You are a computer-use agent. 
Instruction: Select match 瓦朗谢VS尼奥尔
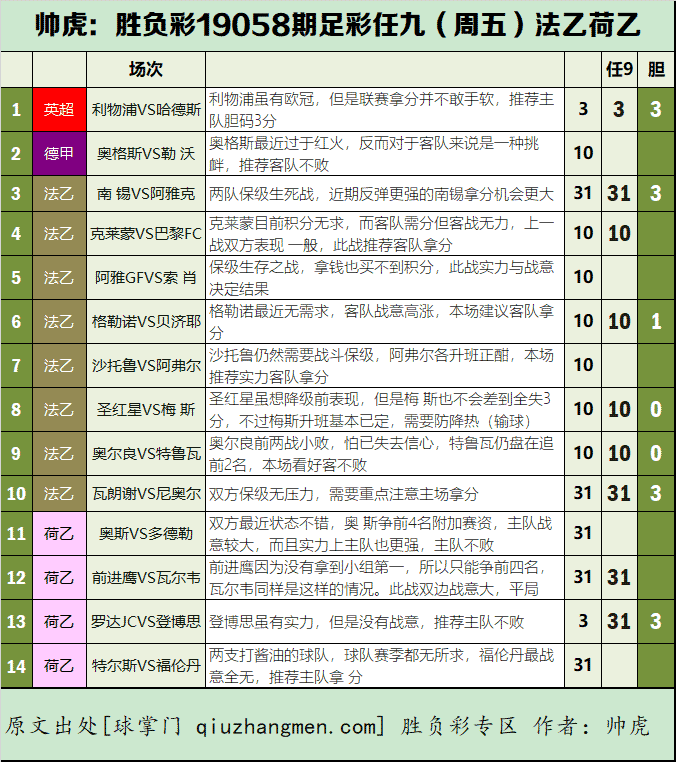click(146, 494)
